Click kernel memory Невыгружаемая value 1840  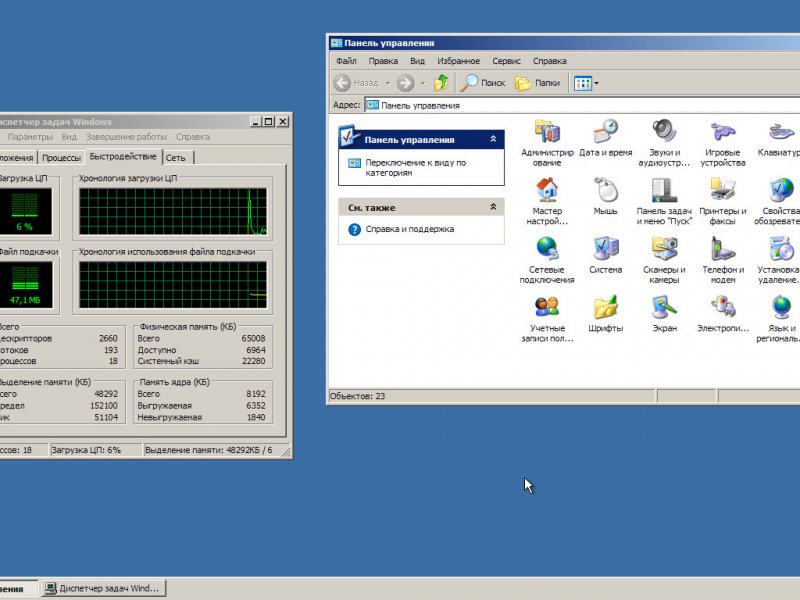click(x=256, y=417)
